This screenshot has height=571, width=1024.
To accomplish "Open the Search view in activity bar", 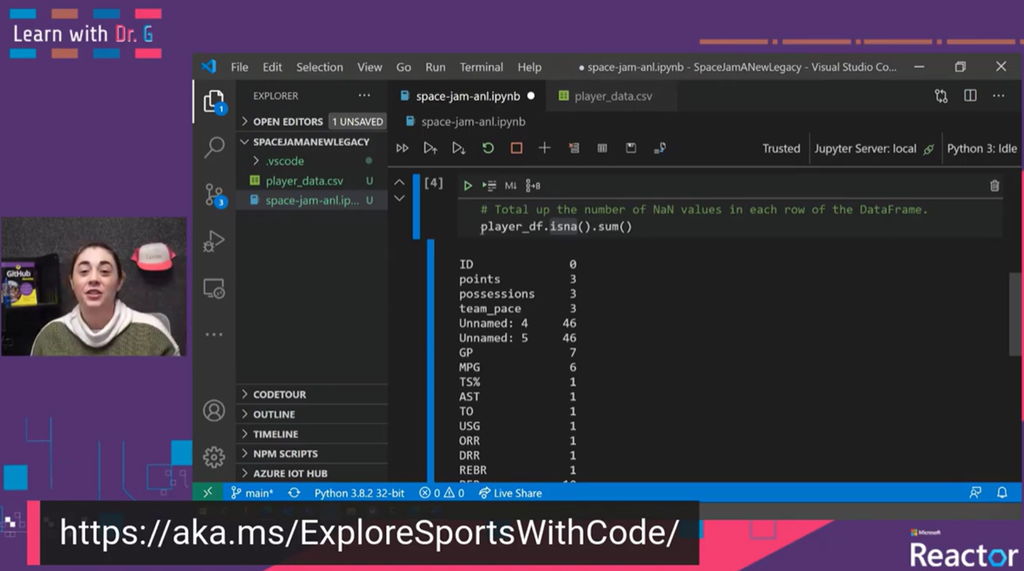I will click(x=214, y=148).
